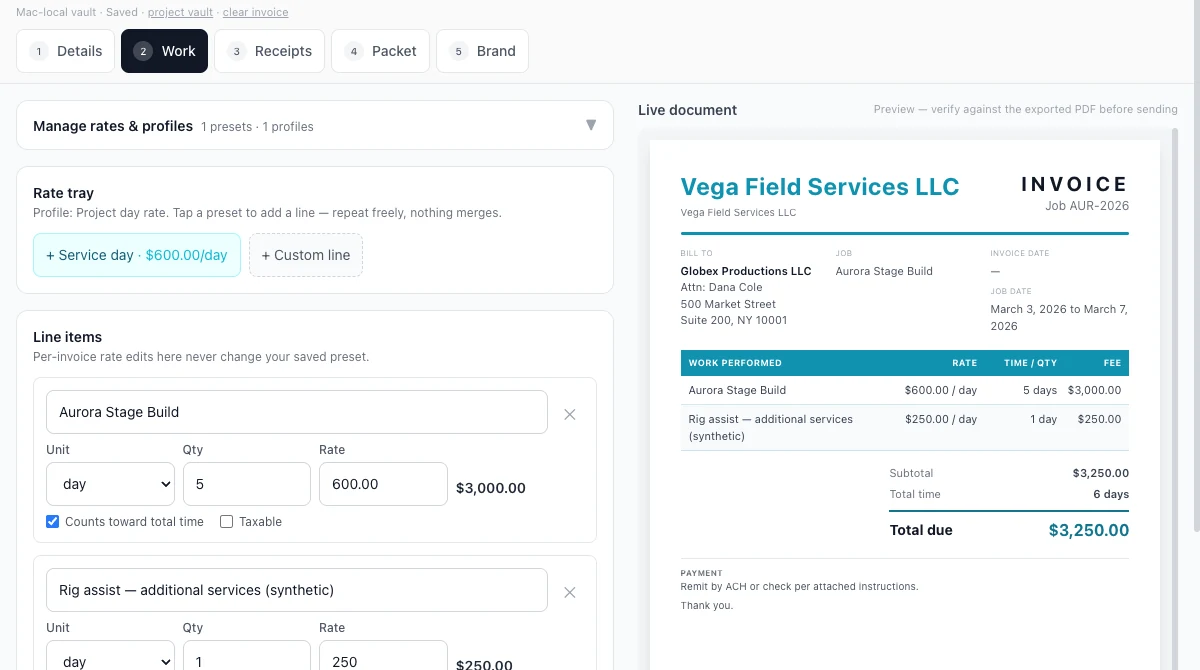This screenshot has height=670, width=1200.
Task: Click the $600.00 / day rate cell
Action: click(x=941, y=390)
